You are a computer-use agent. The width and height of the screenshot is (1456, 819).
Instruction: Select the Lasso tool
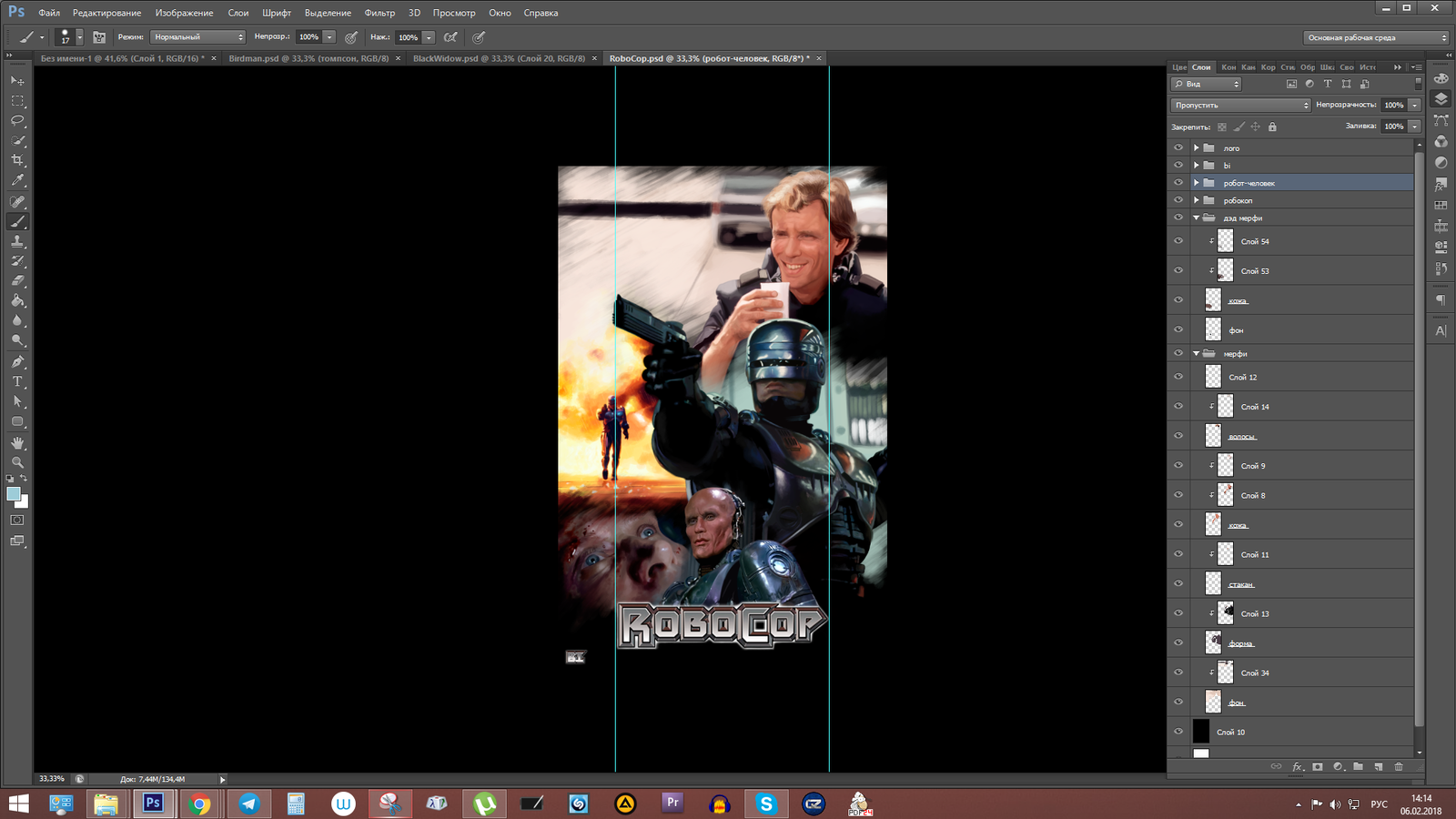tap(17, 121)
